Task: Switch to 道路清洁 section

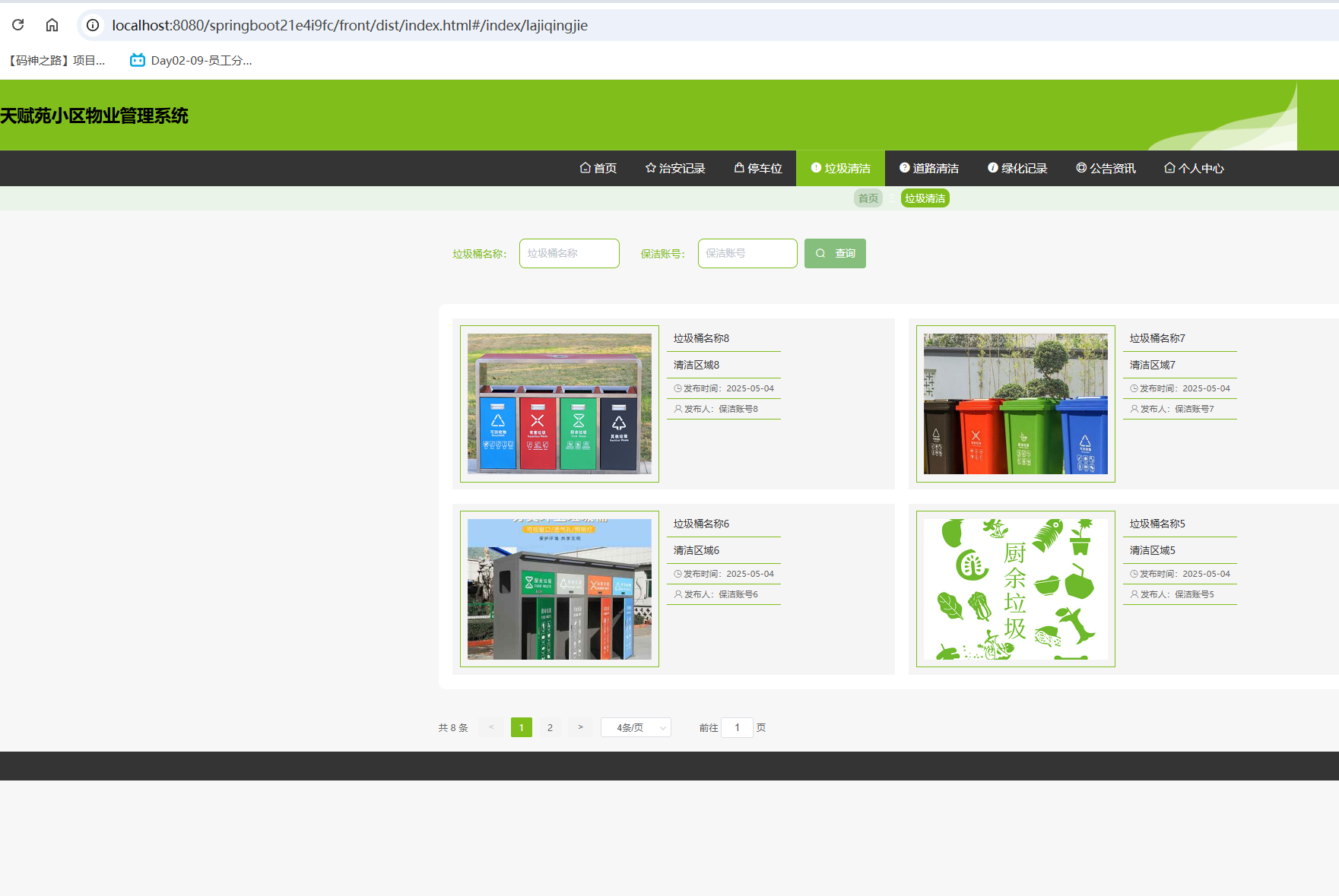Action: [928, 168]
